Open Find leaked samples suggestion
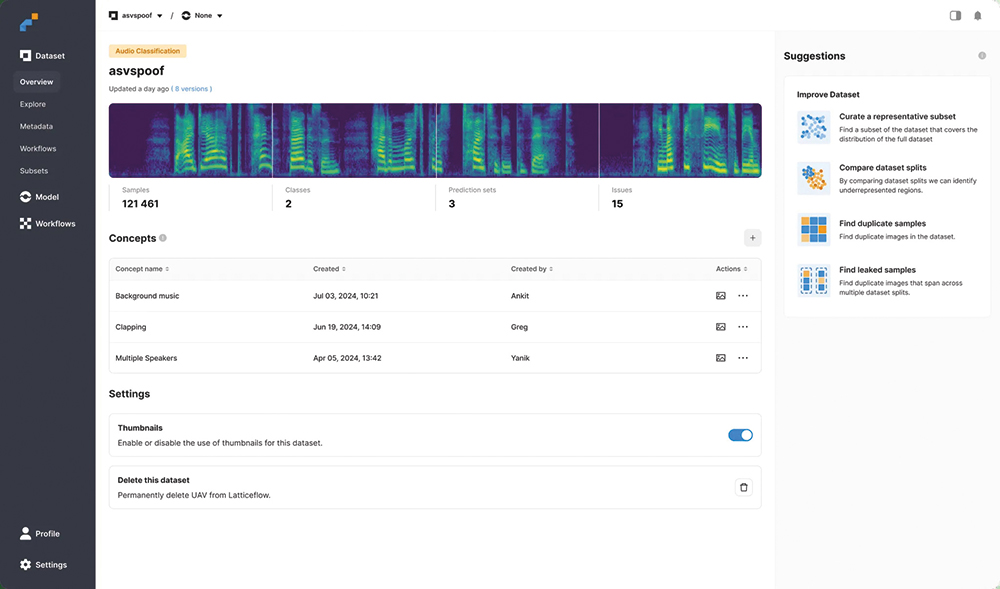The image size is (1000, 589). click(x=887, y=280)
